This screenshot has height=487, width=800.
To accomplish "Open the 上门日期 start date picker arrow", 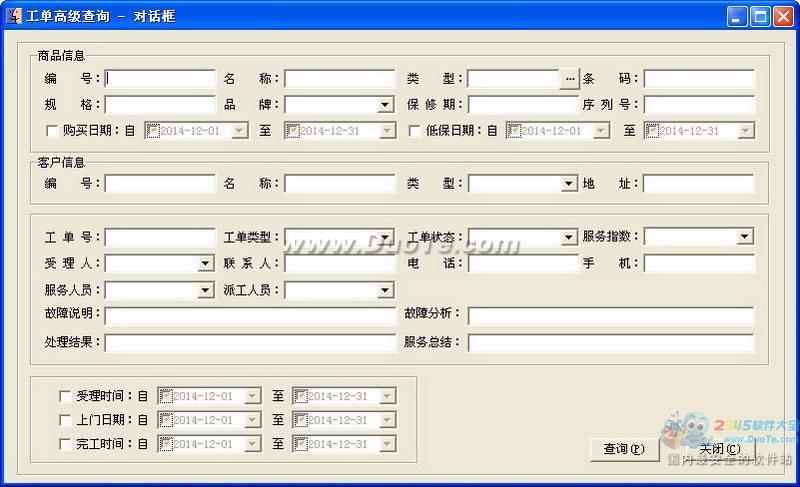I will (x=253, y=420).
